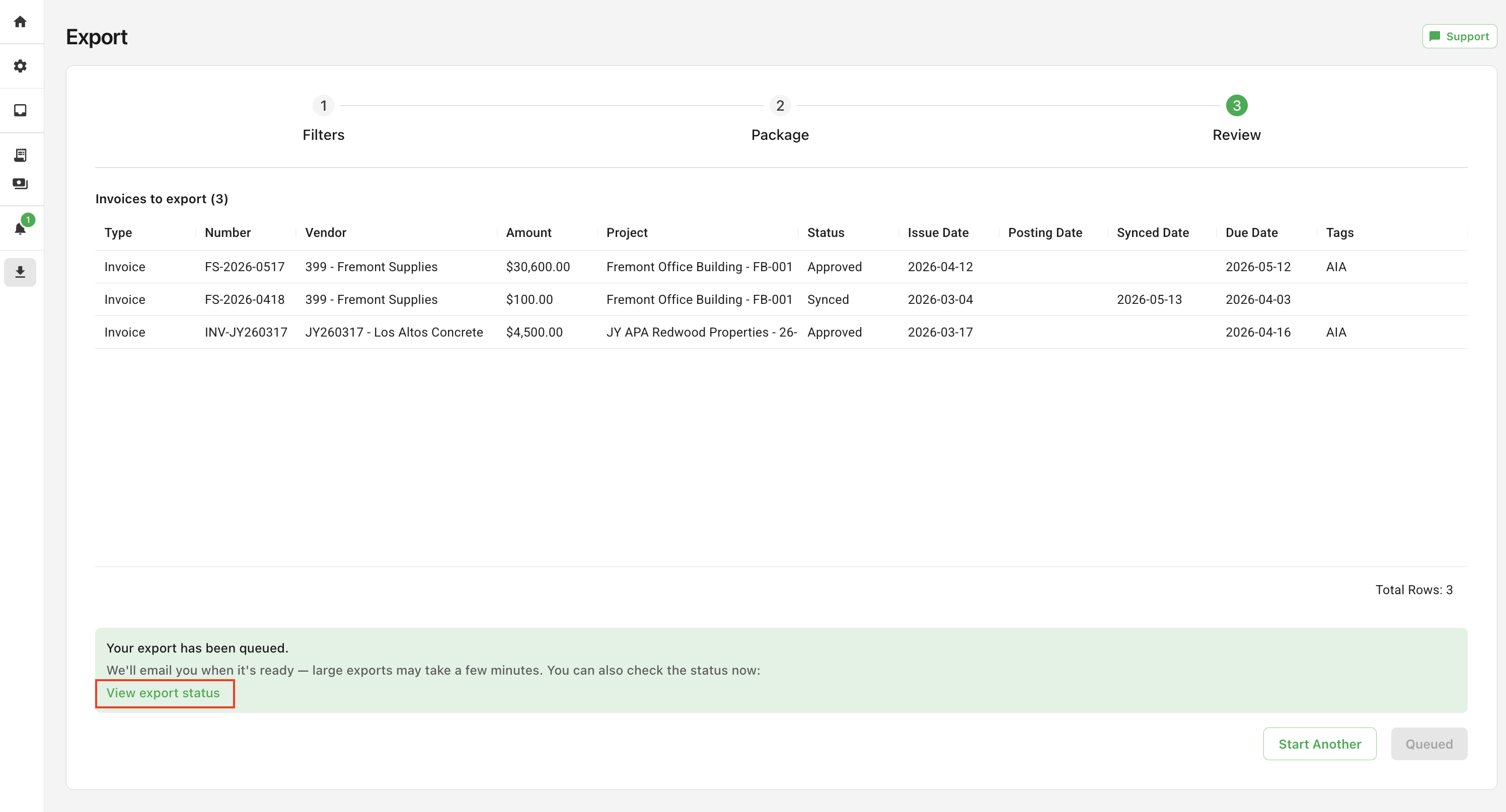Click the $30,600.00 amount cell

point(538,267)
